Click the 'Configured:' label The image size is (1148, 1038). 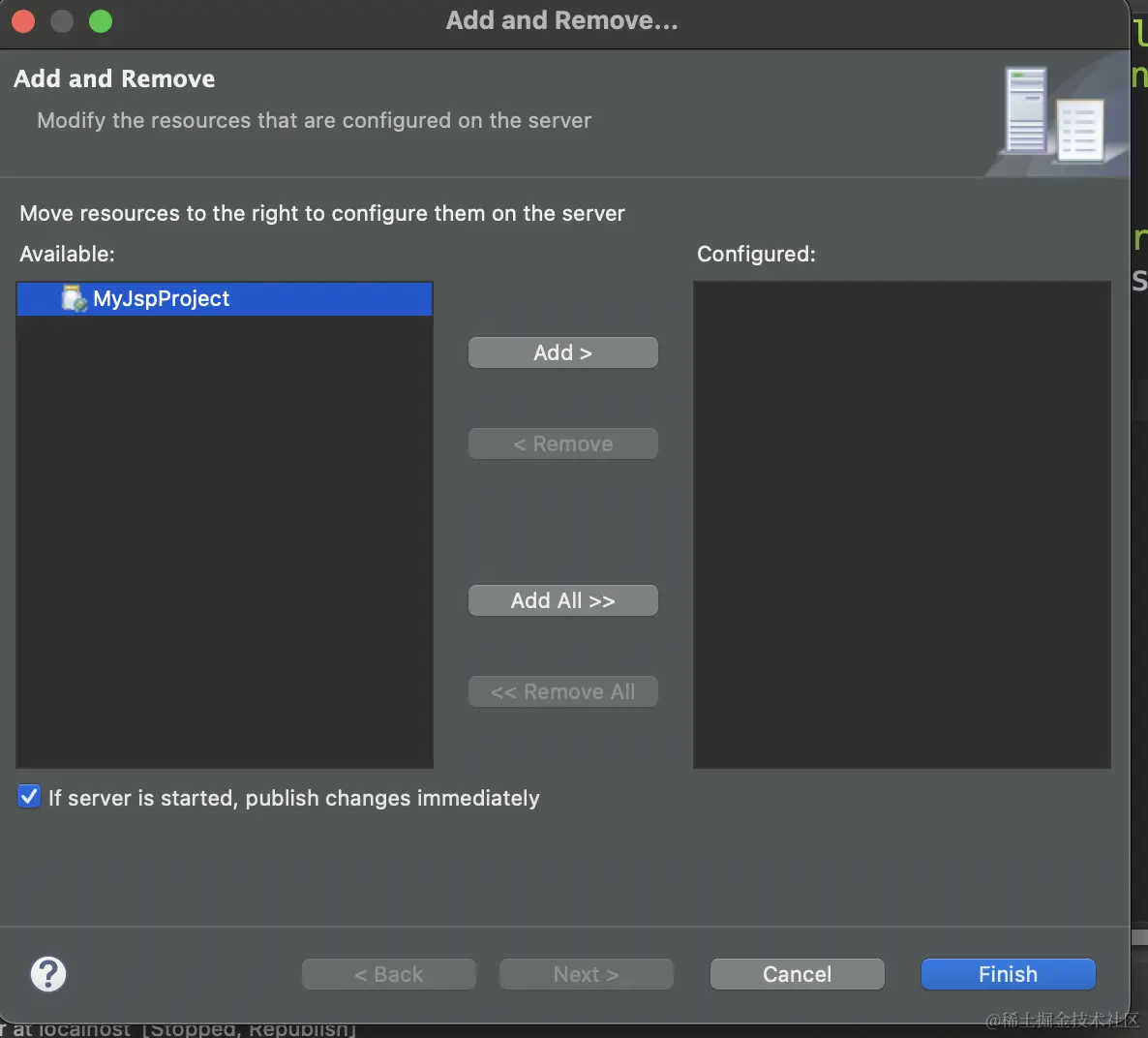756,254
